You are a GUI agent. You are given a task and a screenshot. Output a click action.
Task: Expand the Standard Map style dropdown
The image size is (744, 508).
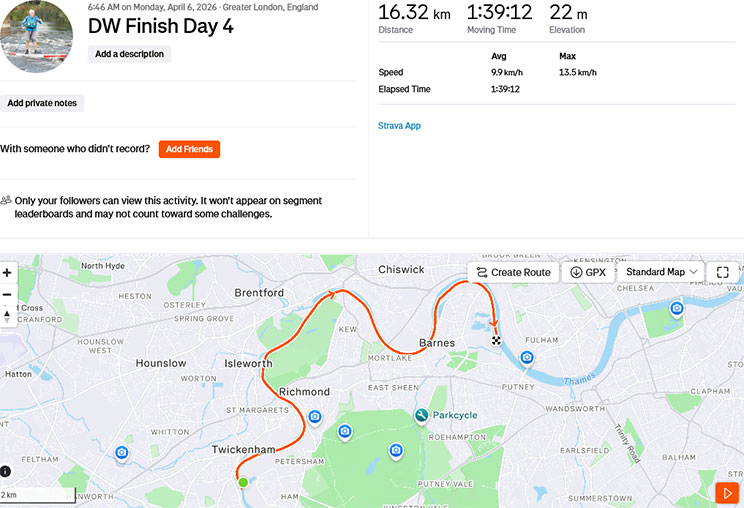pos(662,272)
